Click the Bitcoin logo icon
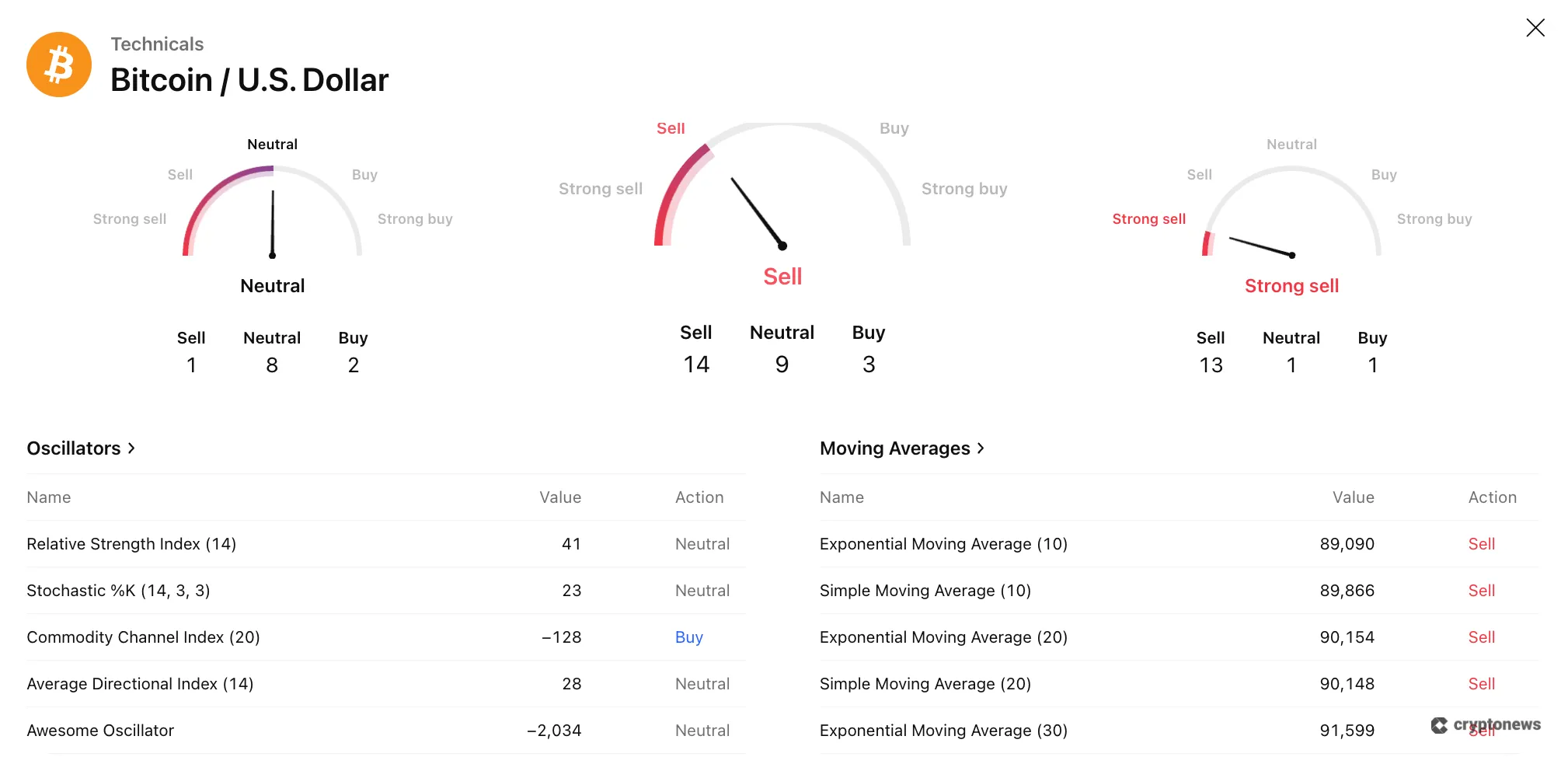This screenshot has width=1568, height=757. (59, 65)
